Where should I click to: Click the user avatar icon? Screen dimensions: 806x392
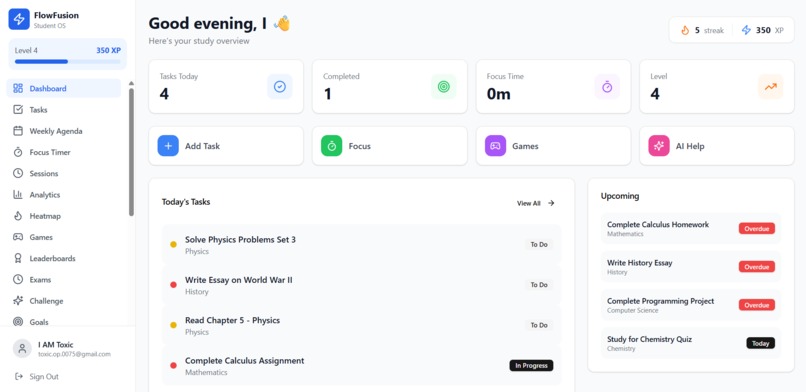22,349
